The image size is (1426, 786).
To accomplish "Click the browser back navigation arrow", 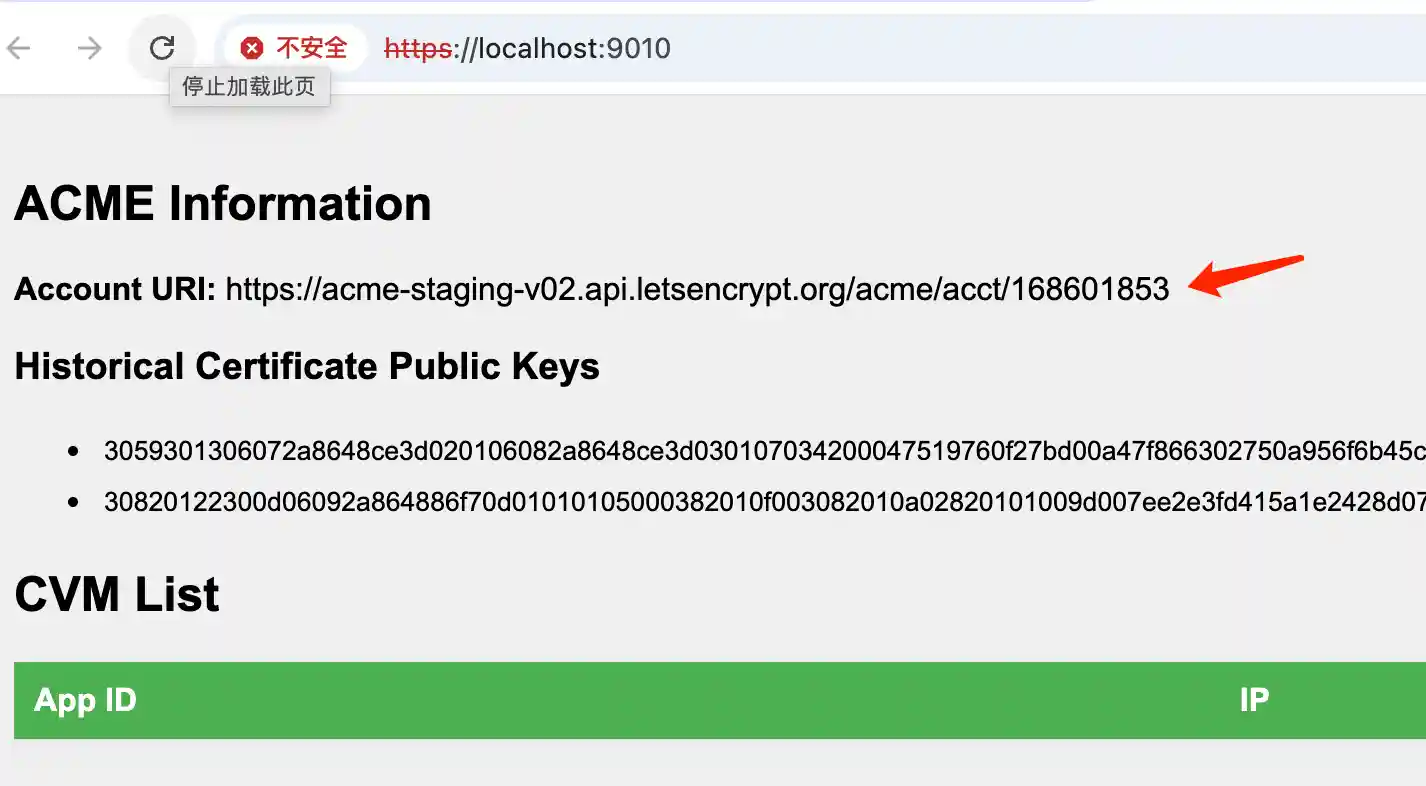I will [x=19, y=48].
